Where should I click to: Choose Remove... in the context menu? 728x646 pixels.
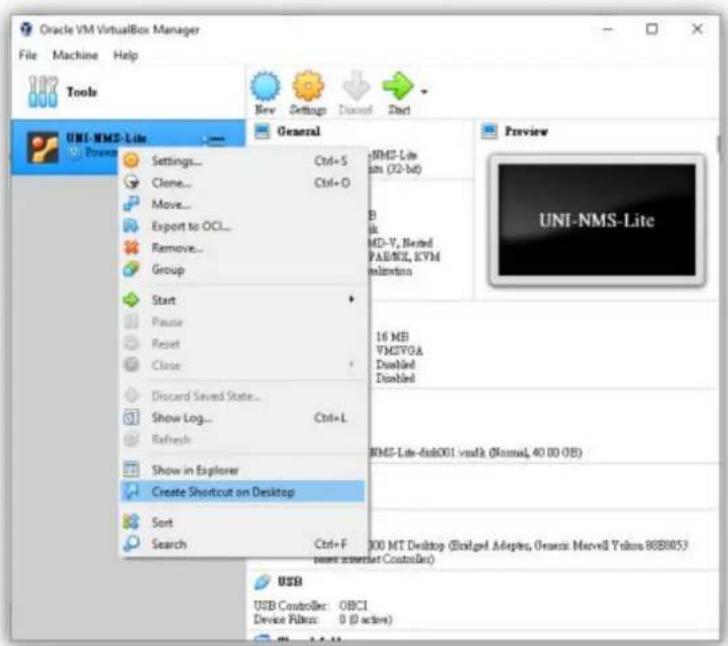coord(241,248)
